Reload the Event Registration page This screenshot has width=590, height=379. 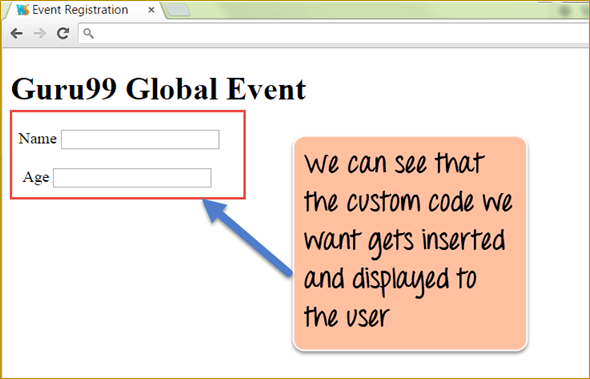[x=63, y=33]
